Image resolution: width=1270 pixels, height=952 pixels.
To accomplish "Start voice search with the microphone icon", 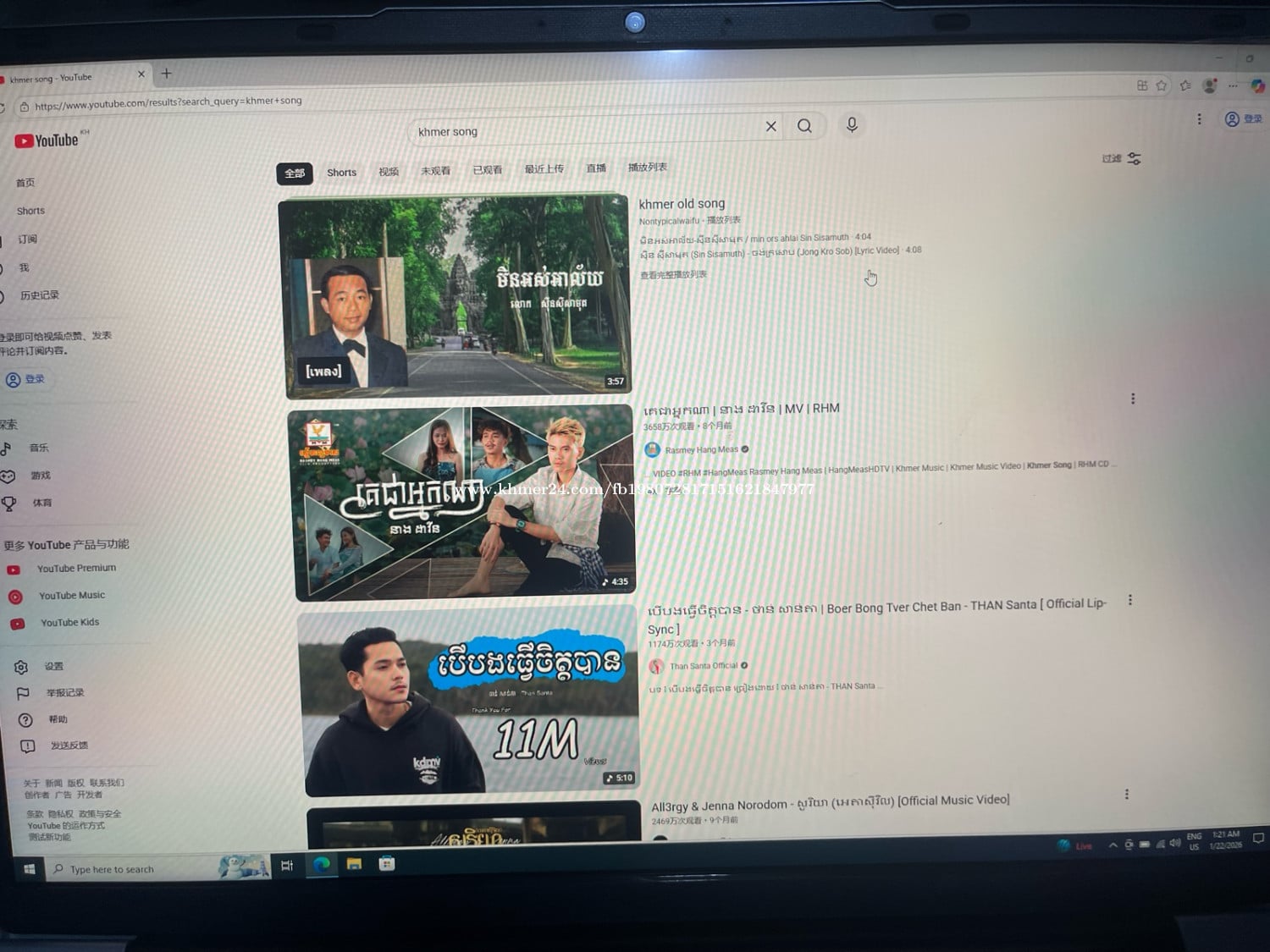I will click(x=852, y=125).
